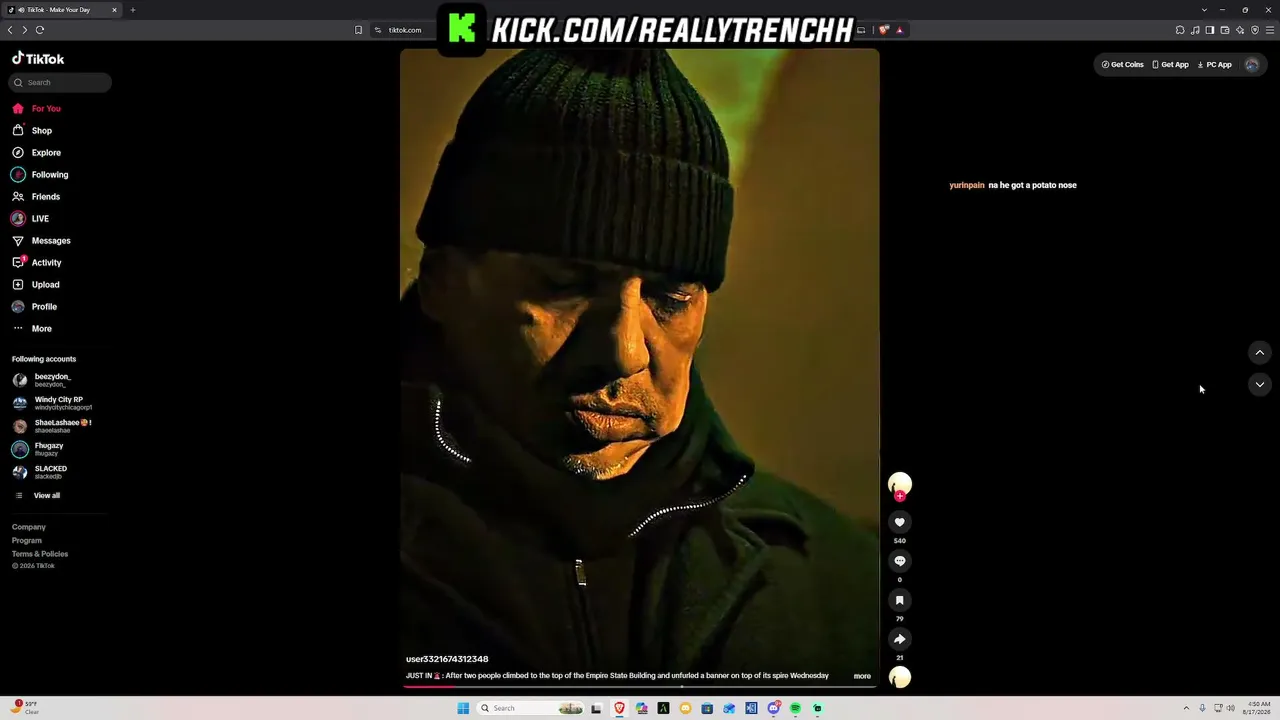Open the ShaeLashaee account
1280x720 pixels.
tap(52, 426)
